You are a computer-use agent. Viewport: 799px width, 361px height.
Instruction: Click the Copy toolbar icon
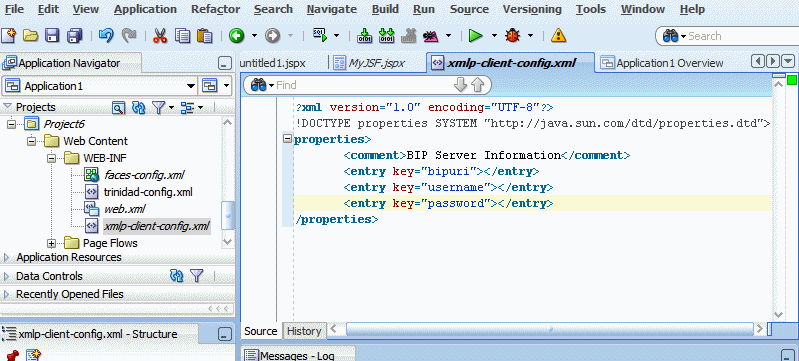[x=182, y=36]
